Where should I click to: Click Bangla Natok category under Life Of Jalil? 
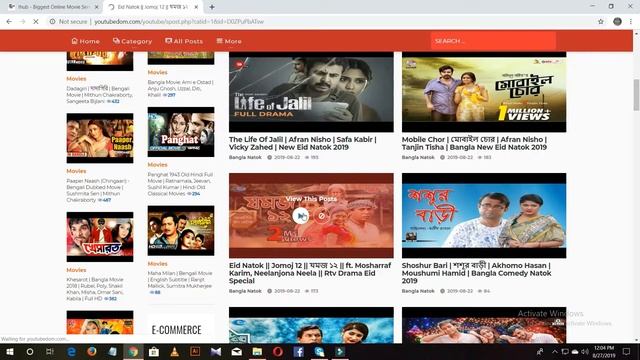tap(245, 157)
